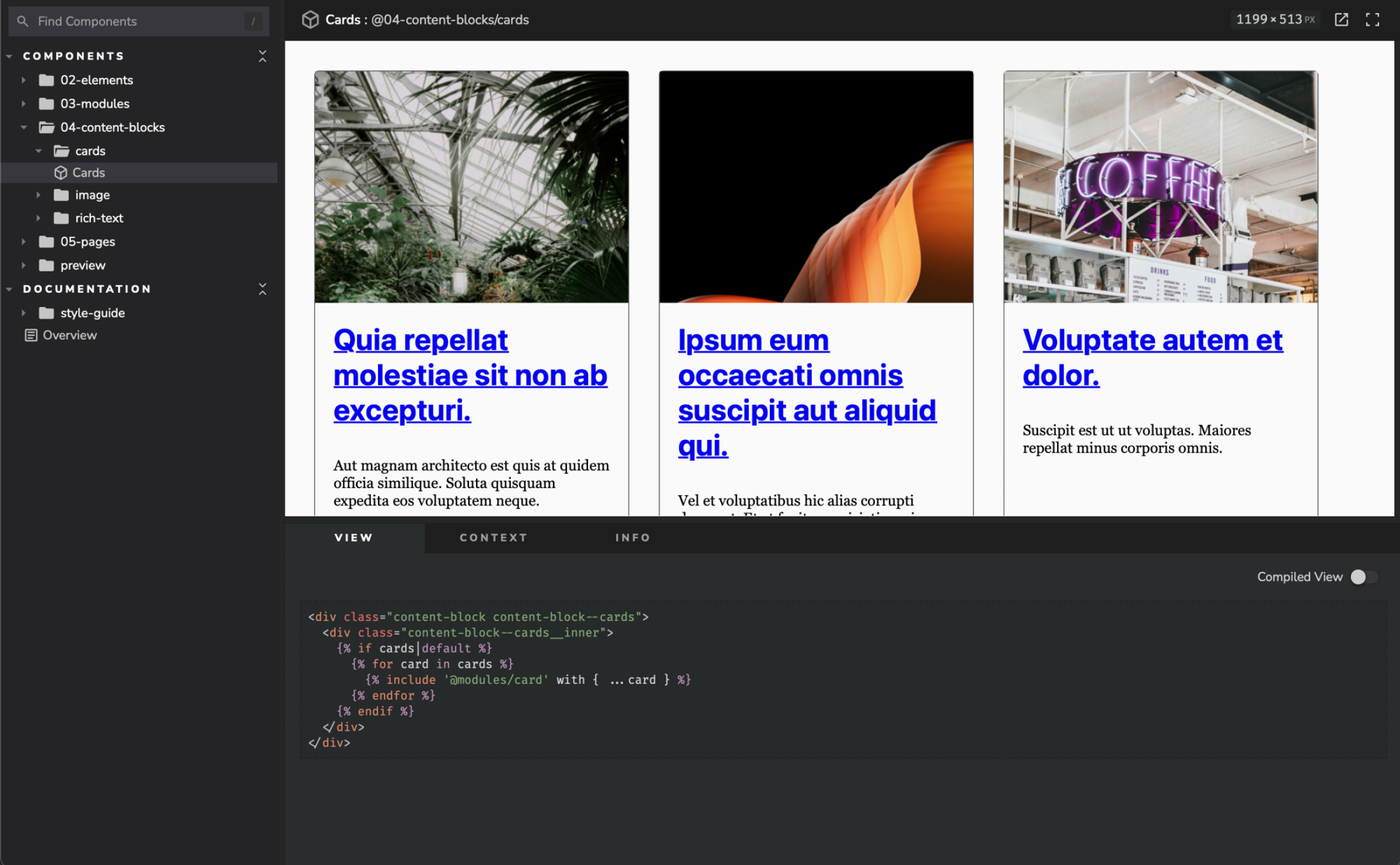
Task: Click the style-guide folder icon
Action: (45, 313)
